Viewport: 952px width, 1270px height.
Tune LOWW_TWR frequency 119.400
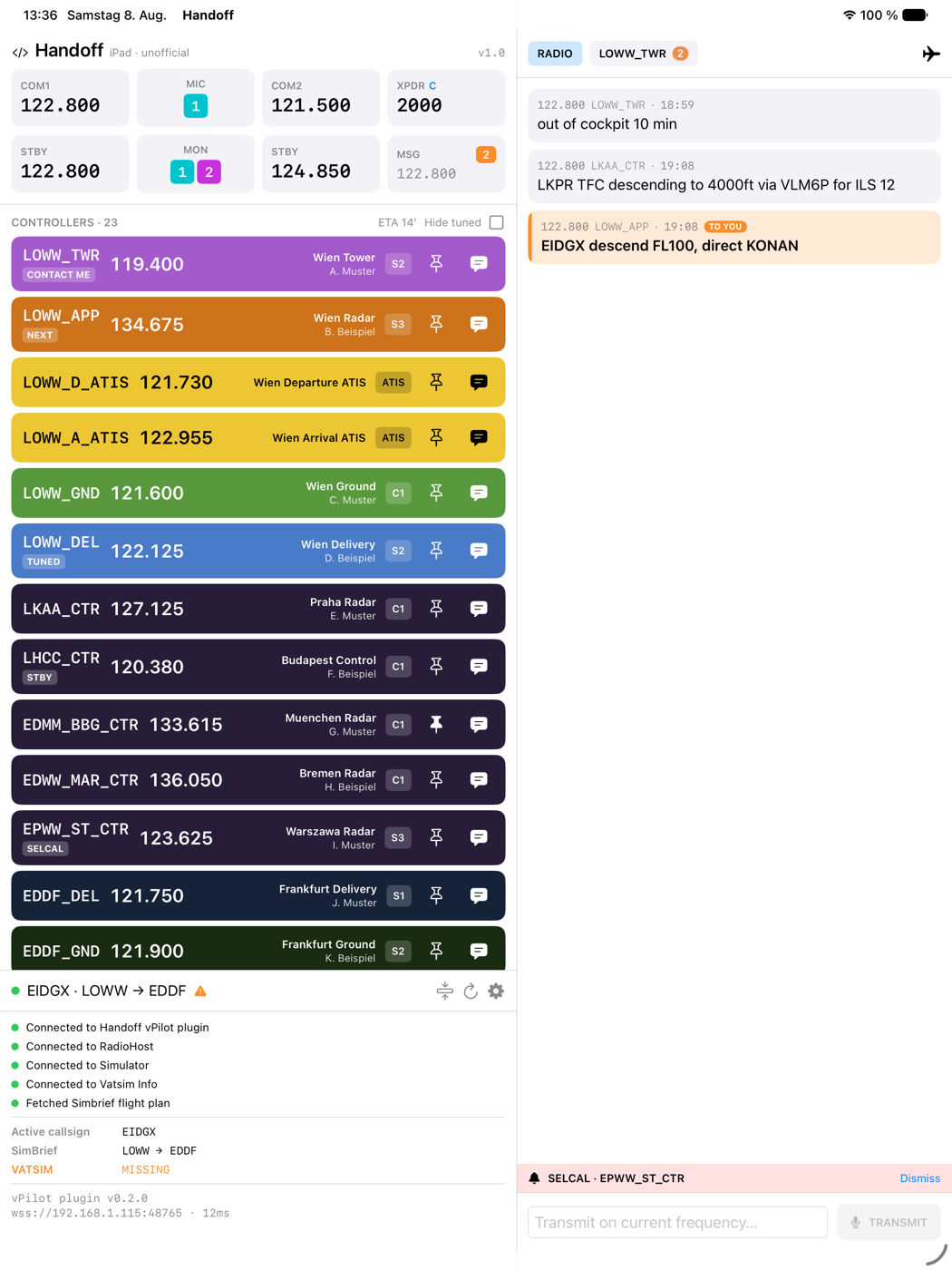147,264
